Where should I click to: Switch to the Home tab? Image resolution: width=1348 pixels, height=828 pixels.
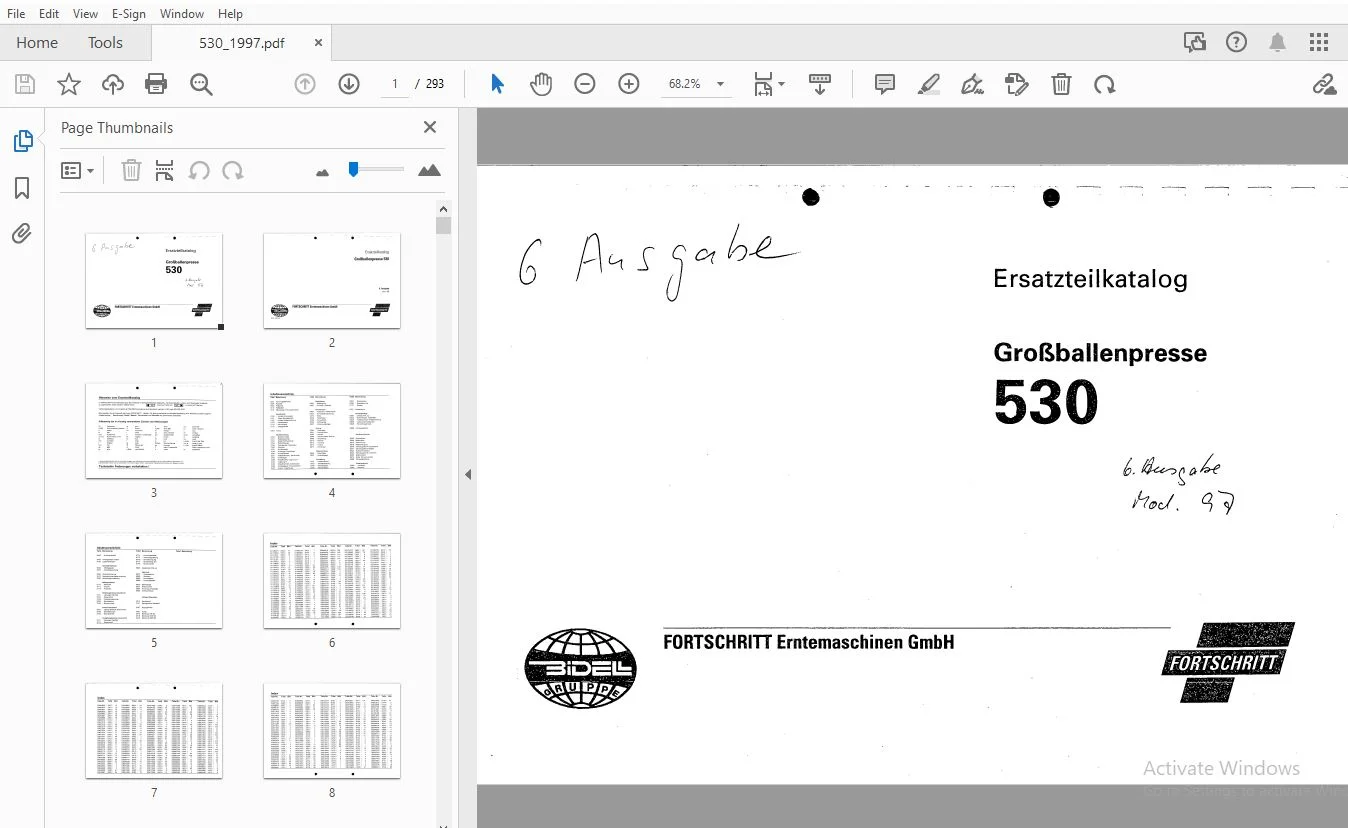click(37, 42)
